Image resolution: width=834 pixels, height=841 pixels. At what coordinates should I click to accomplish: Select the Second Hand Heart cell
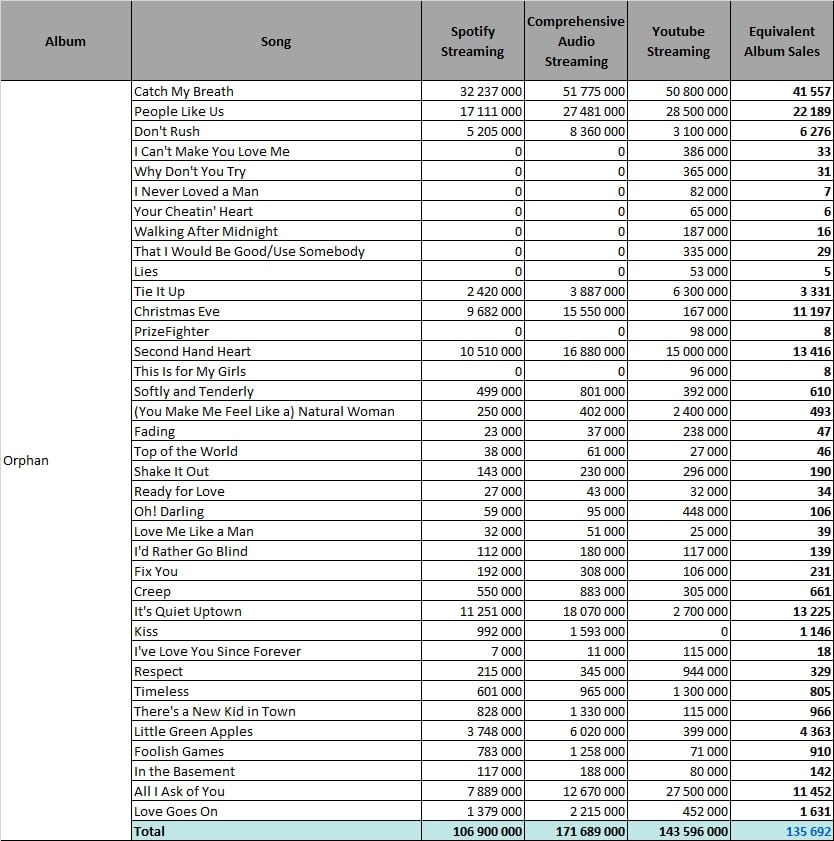[276, 351]
